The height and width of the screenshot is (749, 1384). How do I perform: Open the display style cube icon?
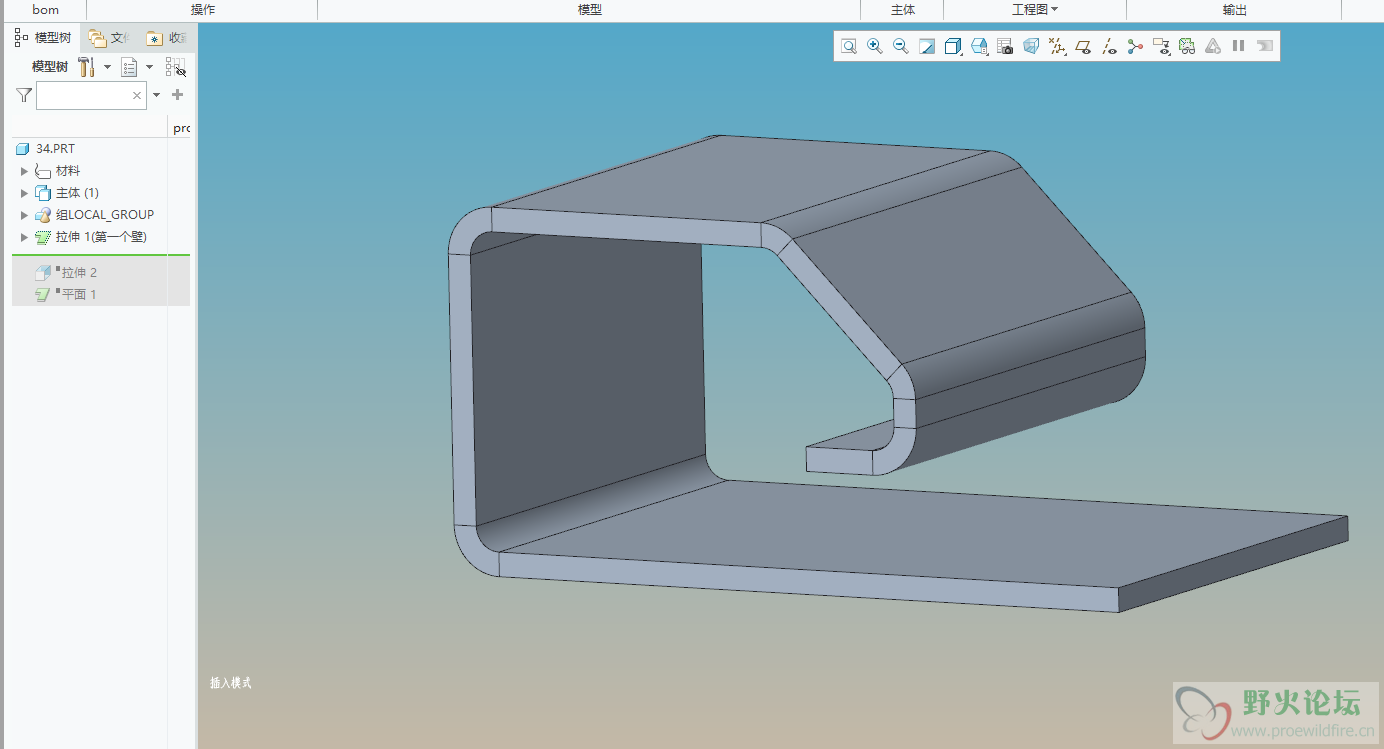click(953, 46)
